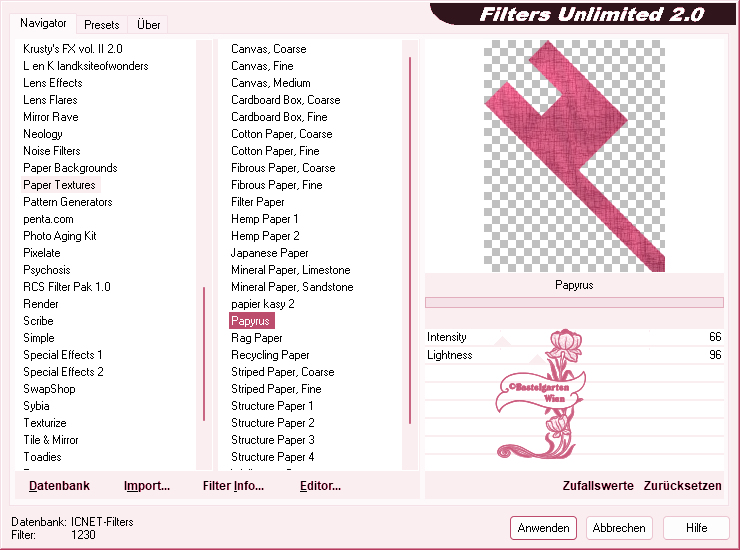Apply the filter with Anwenden
Image resolution: width=740 pixels, height=550 pixels.
[543, 528]
